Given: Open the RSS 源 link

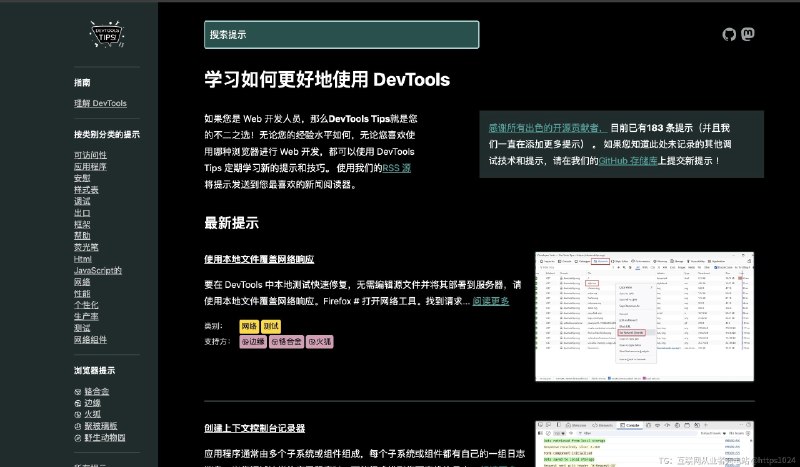Looking at the screenshot, I should tap(396, 168).
